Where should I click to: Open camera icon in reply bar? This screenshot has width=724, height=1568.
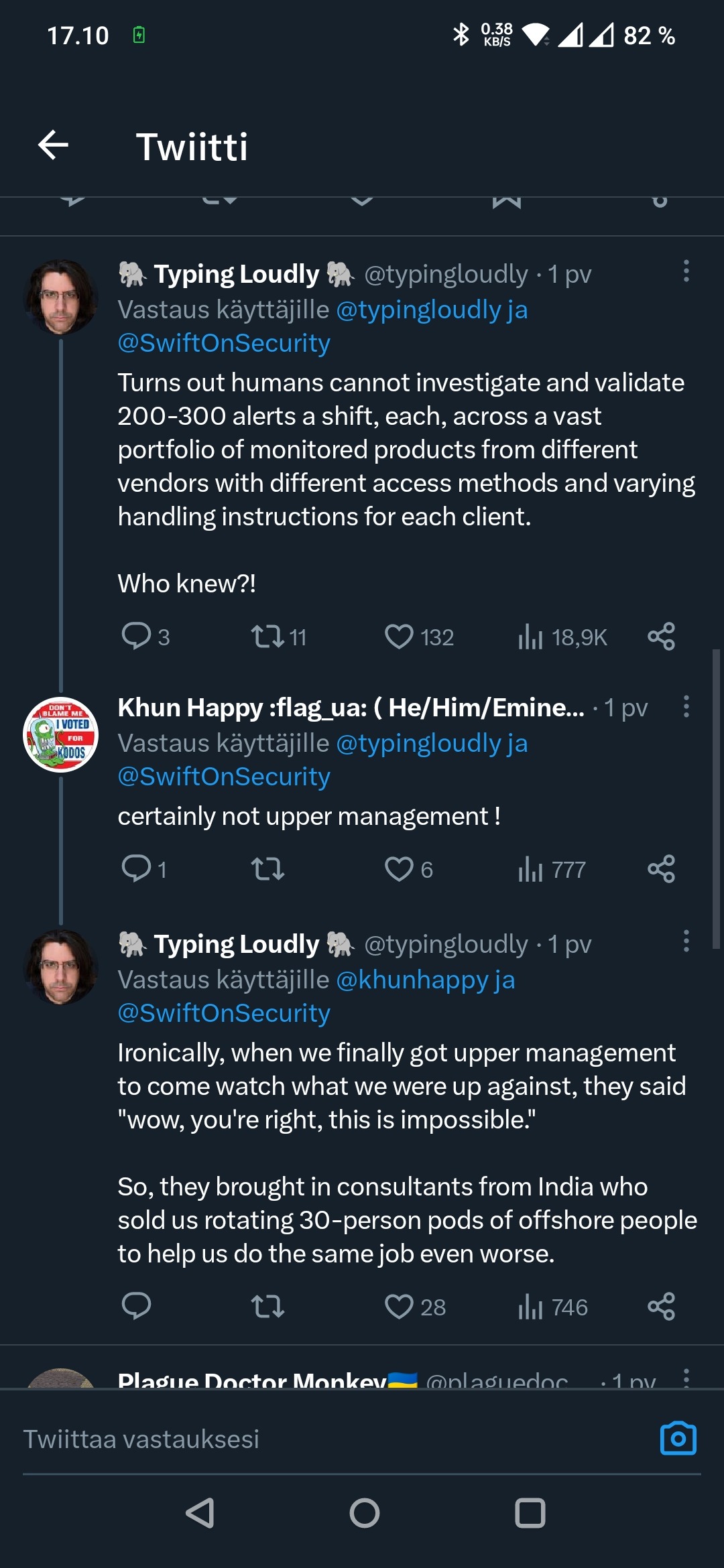click(x=678, y=1438)
